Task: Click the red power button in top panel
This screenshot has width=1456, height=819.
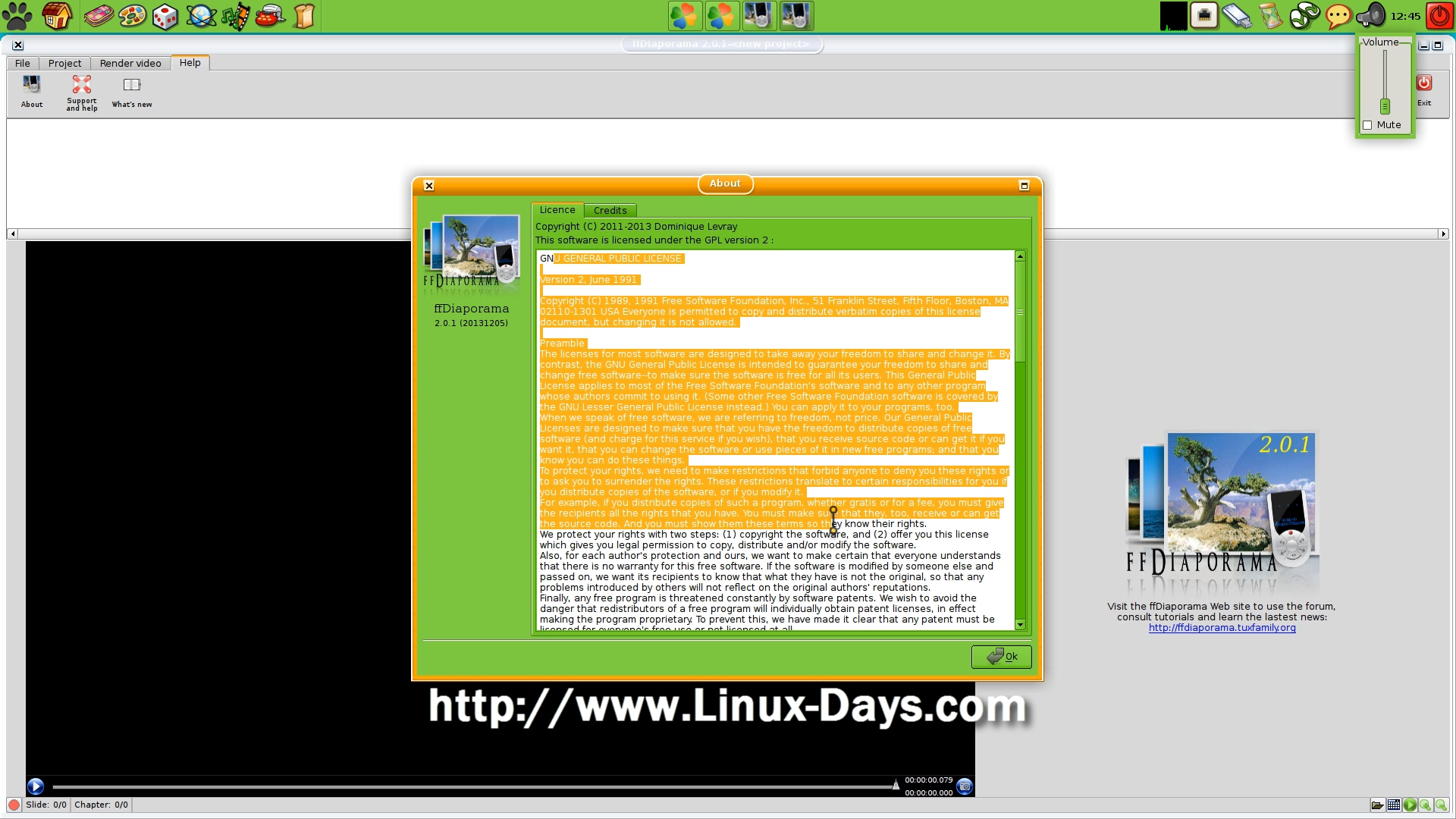Action: 1439,16
